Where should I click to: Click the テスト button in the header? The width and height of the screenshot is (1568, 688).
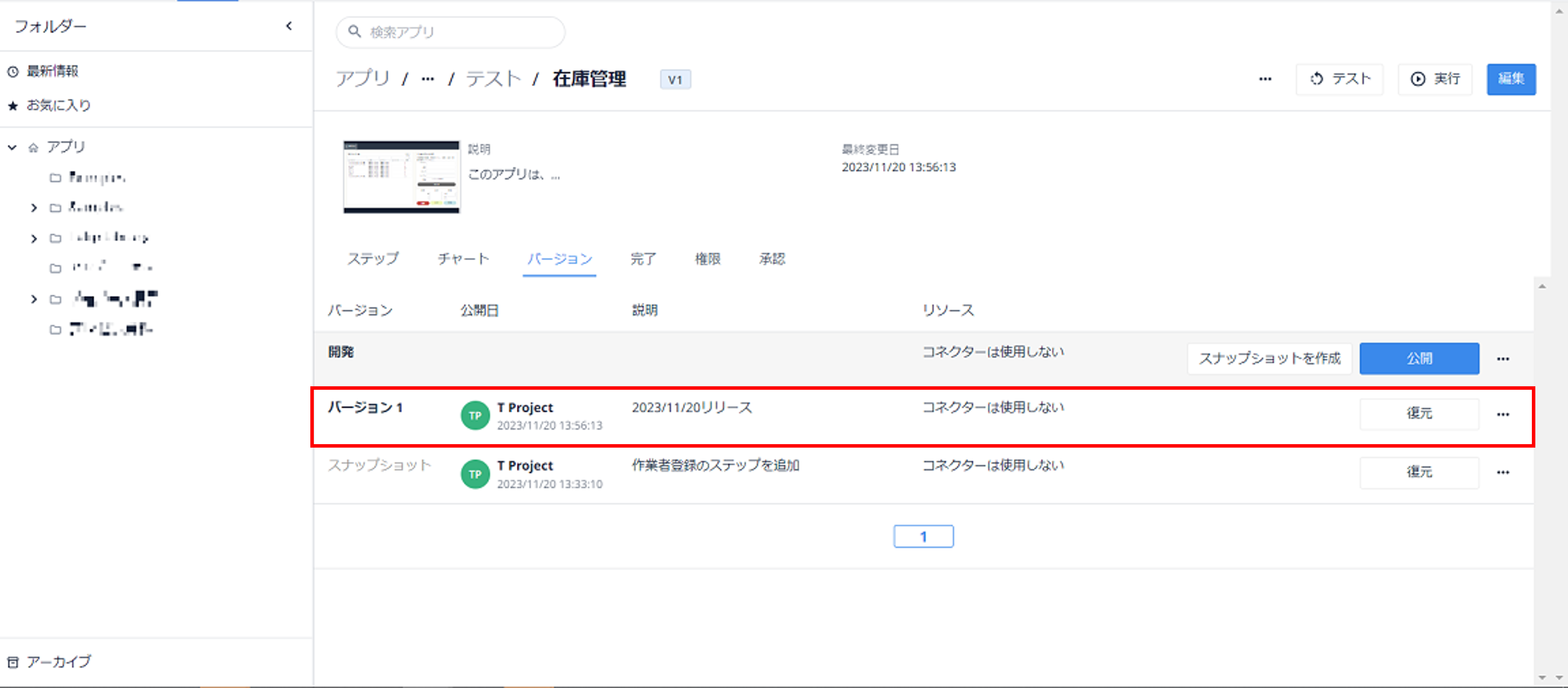click(1339, 79)
